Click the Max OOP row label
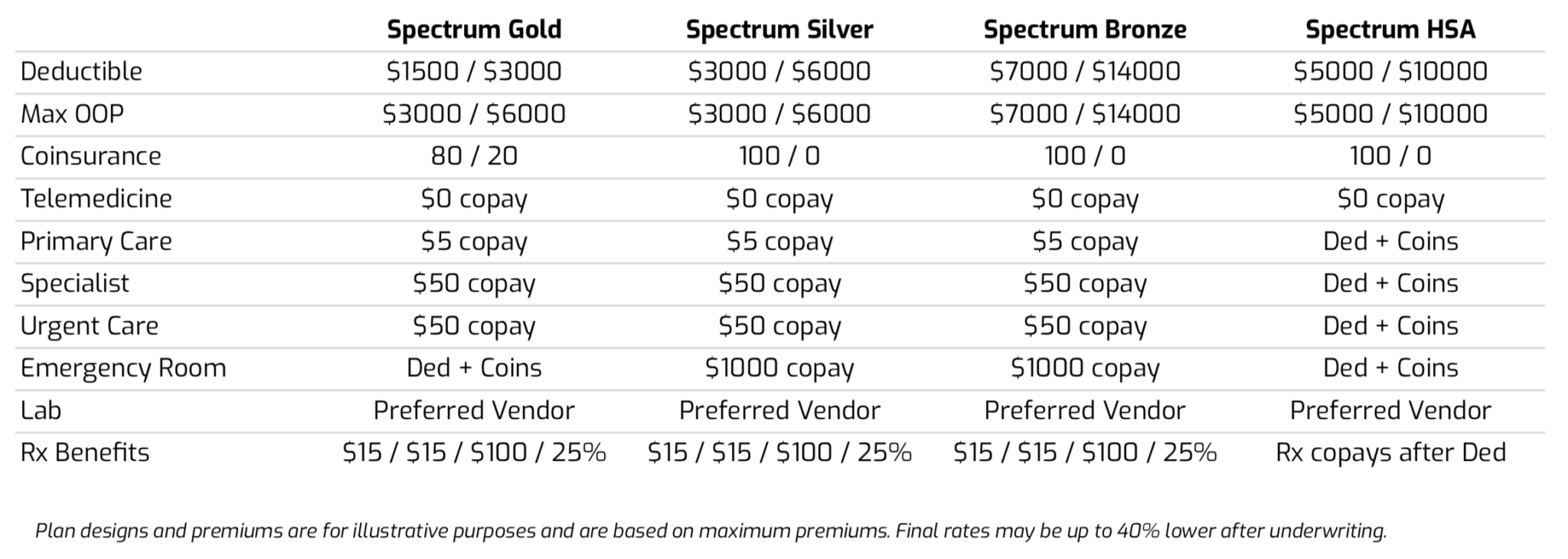Image resolution: width=1568 pixels, height=559 pixels. (x=72, y=114)
